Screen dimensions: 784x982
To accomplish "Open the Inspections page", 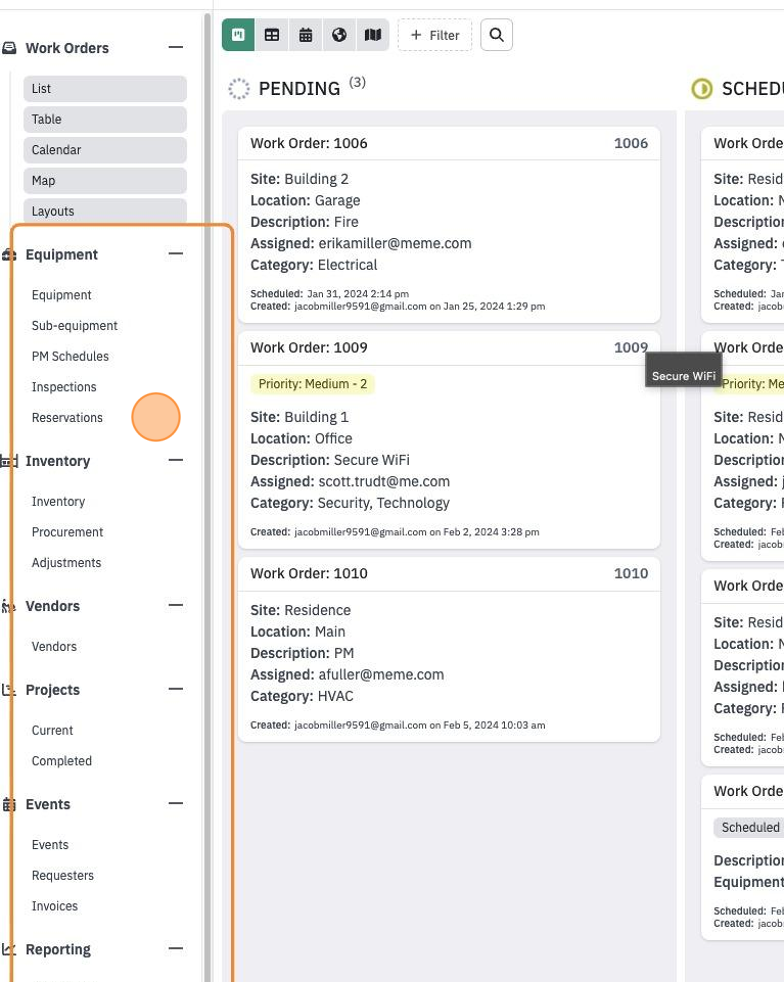I will coord(64,387).
